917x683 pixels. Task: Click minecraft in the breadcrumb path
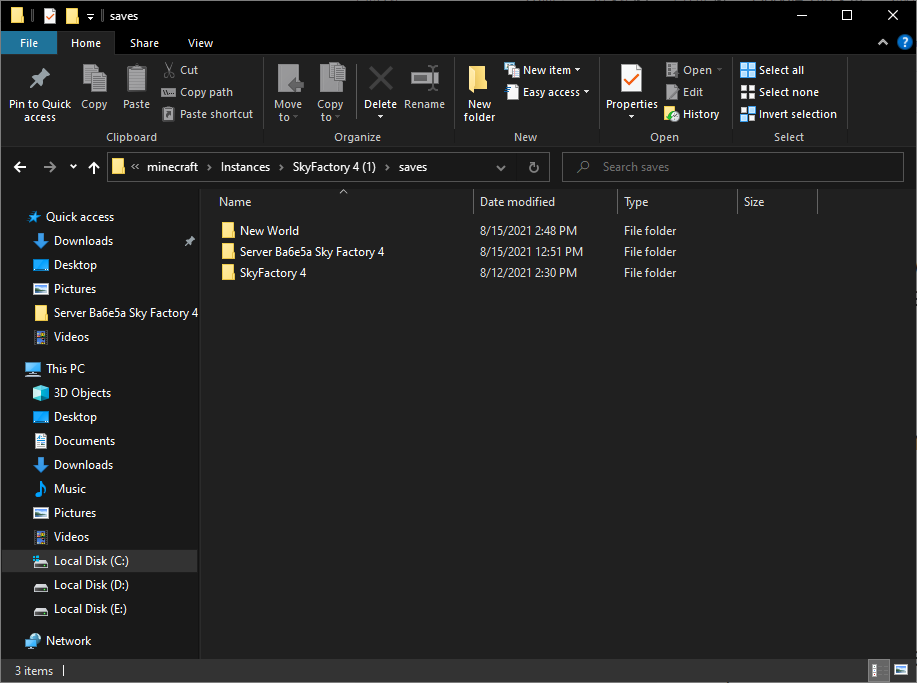(173, 167)
